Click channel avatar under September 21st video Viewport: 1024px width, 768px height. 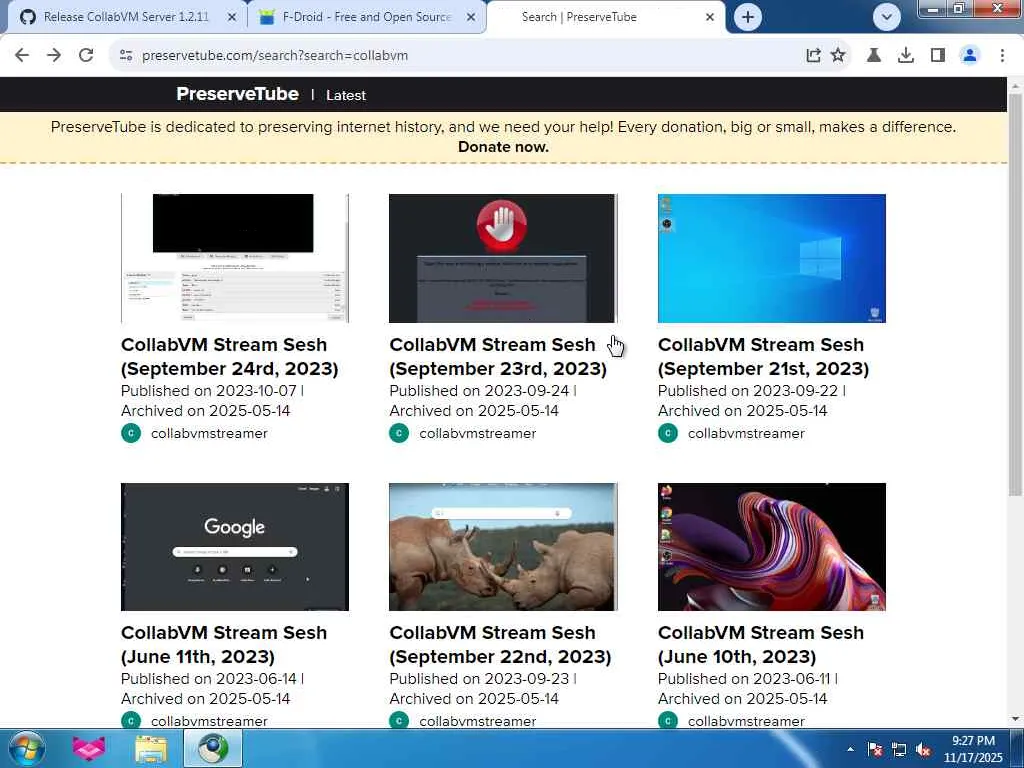pos(667,433)
